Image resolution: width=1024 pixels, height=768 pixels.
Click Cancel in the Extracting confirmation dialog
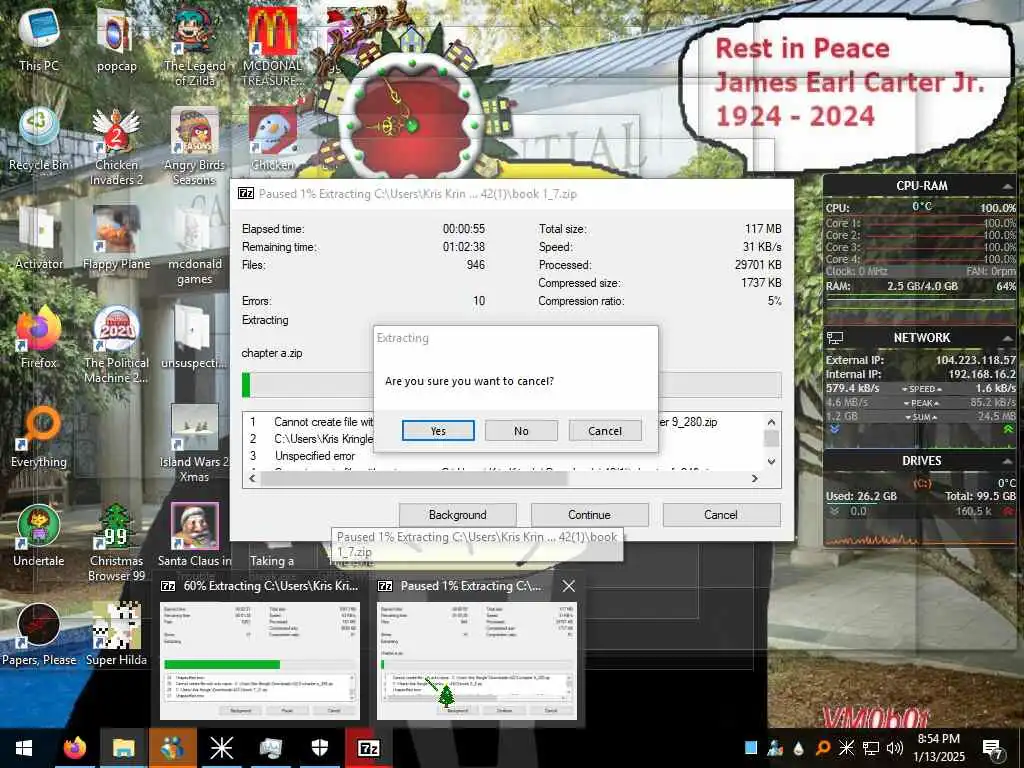605,430
